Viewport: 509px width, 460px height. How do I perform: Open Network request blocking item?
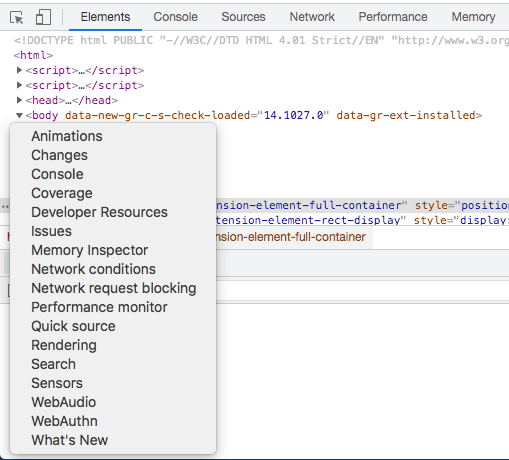[x=114, y=288]
